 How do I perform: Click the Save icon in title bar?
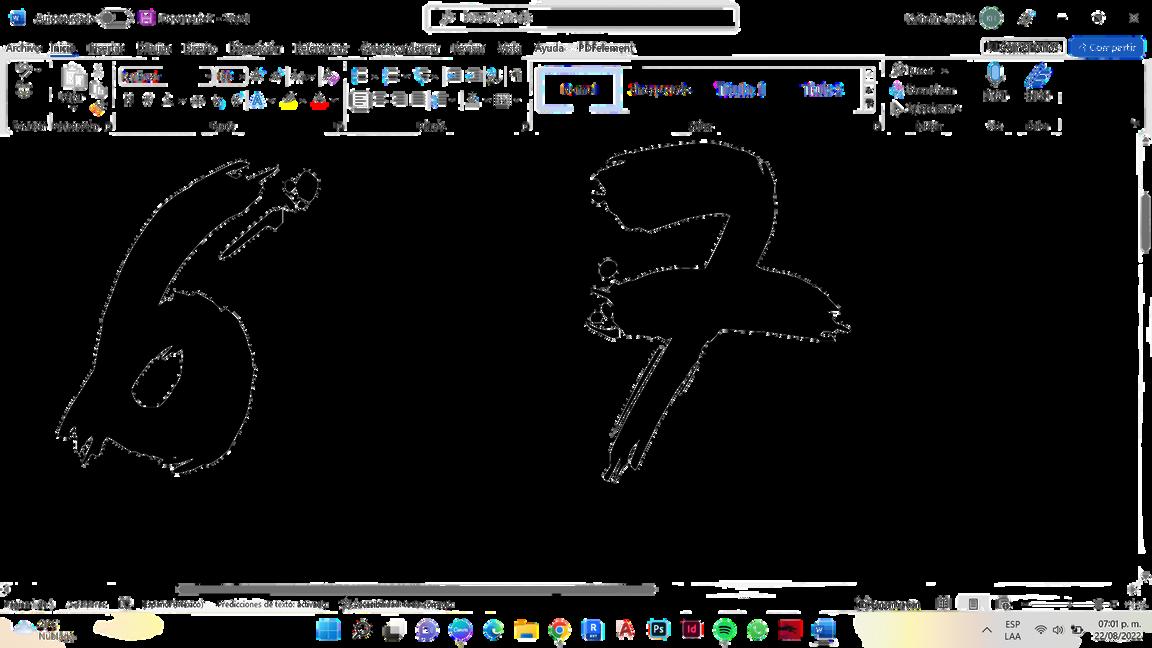(147, 18)
